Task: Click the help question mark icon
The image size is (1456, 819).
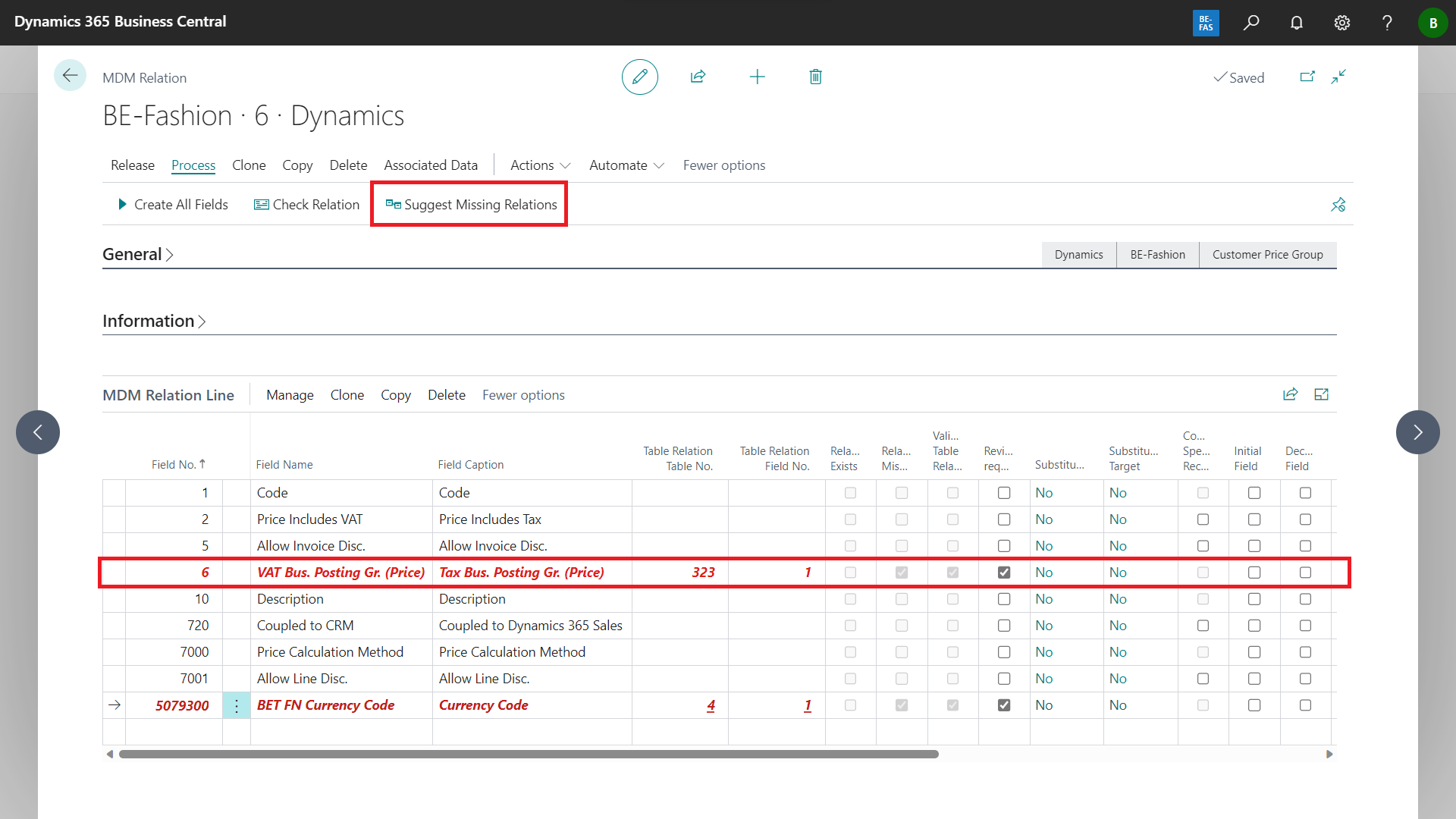Action: click(1387, 23)
